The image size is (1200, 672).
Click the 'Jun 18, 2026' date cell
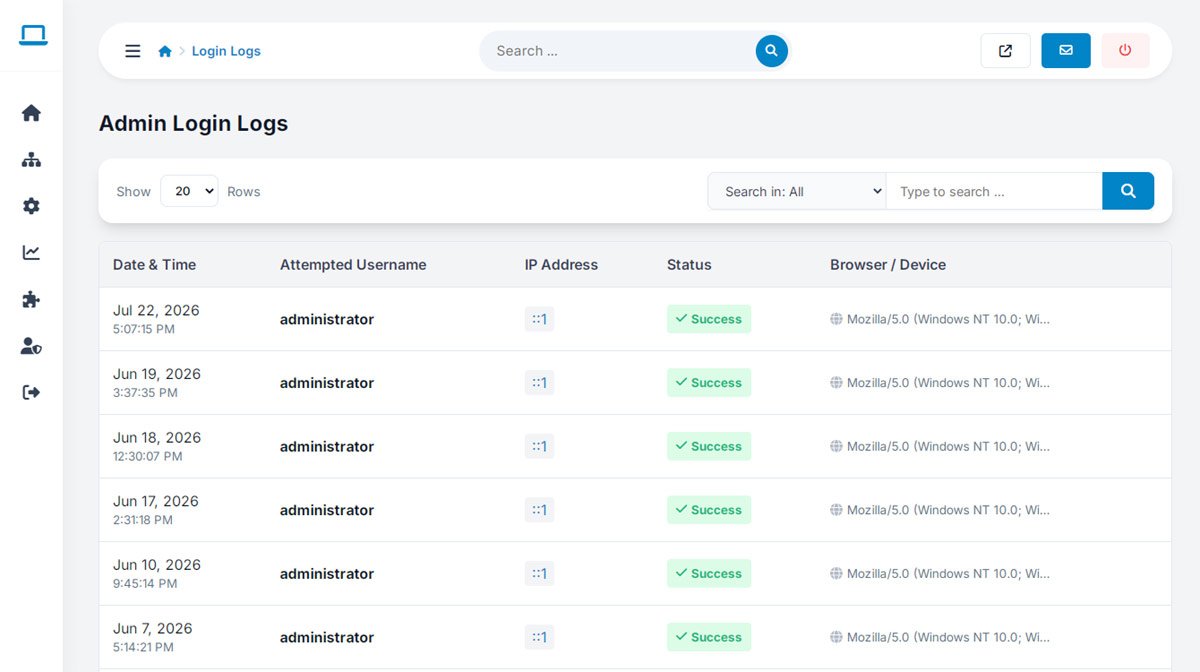coord(157,438)
